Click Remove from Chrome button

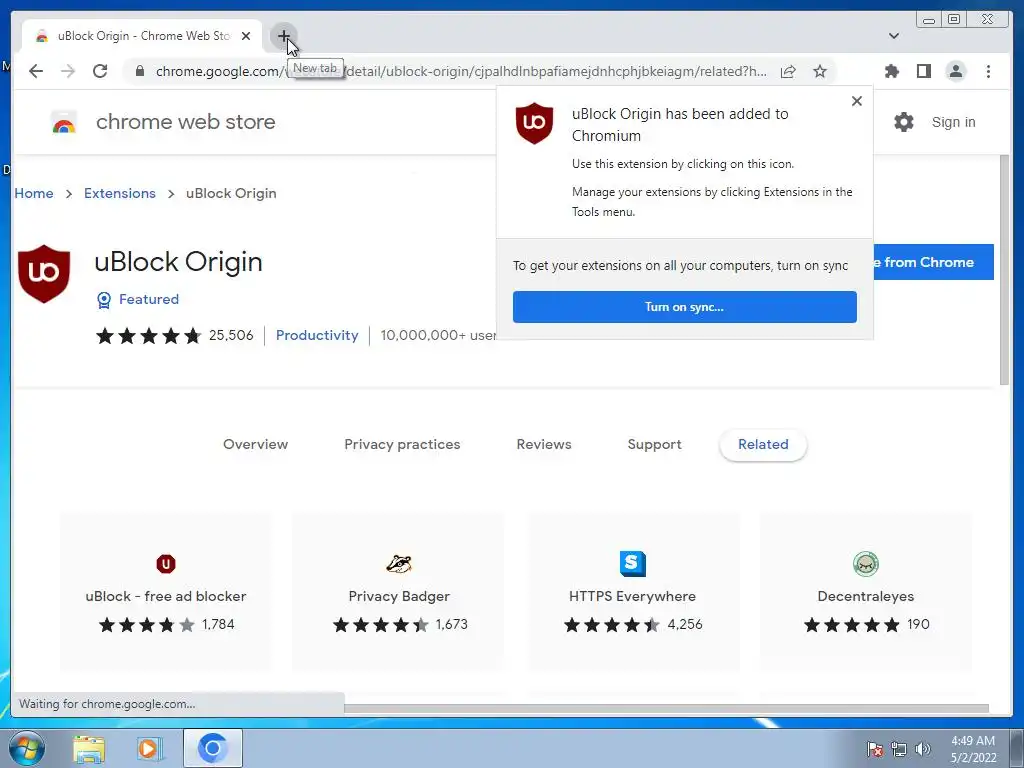(x=933, y=262)
